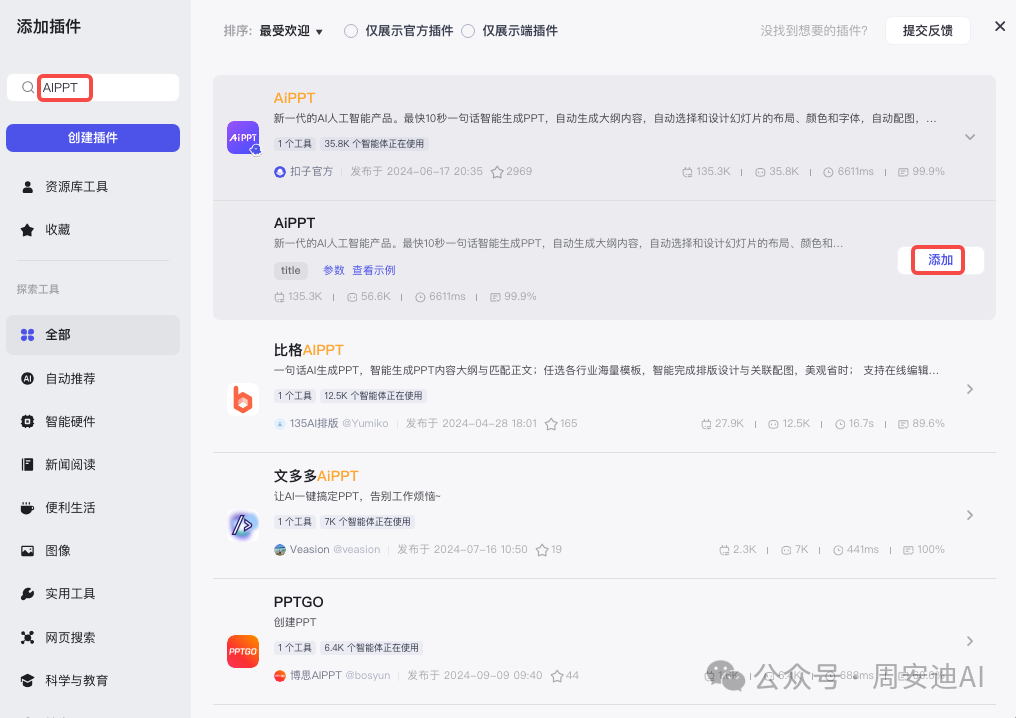Click the 资源库工具 person icon
Screen dimensions: 1016x718
(27, 187)
